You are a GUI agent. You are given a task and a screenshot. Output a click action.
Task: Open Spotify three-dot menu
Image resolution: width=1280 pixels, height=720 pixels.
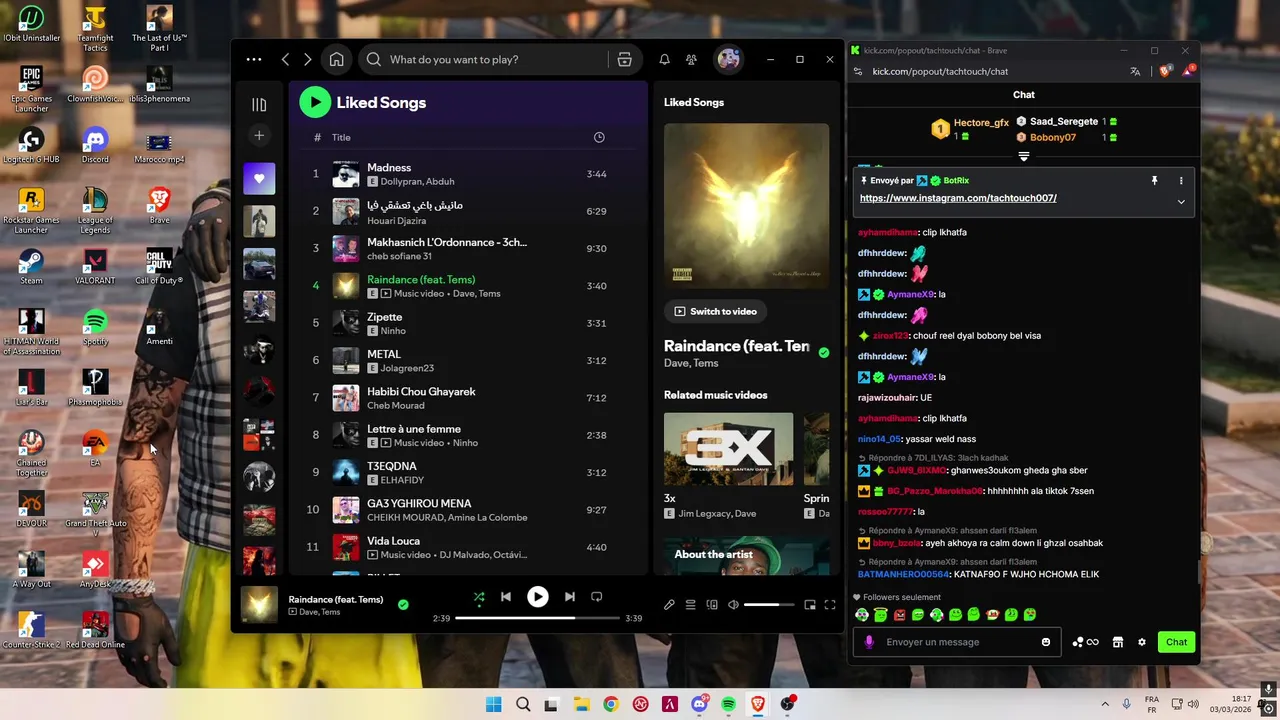click(x=254, y=59)
